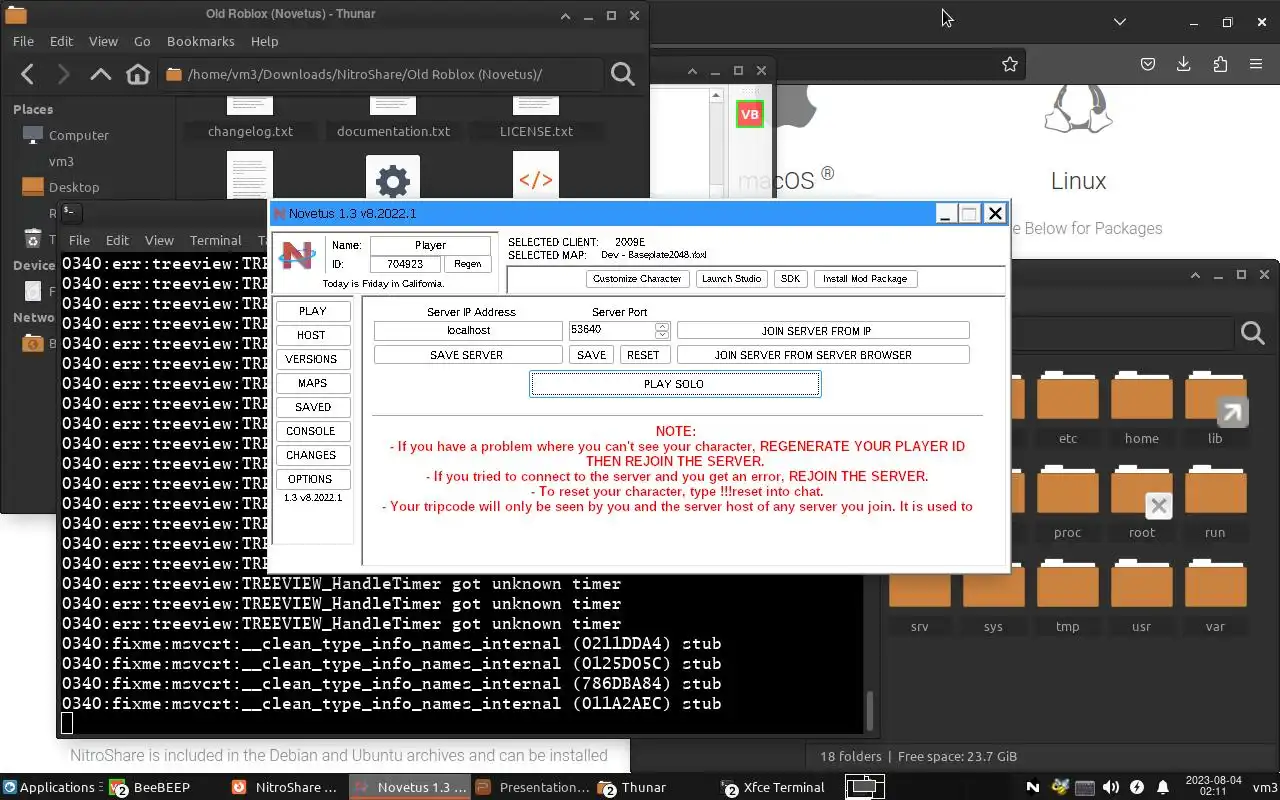
Task: List all Firefox tabs via chevron
Action: tap(1120, 22)
